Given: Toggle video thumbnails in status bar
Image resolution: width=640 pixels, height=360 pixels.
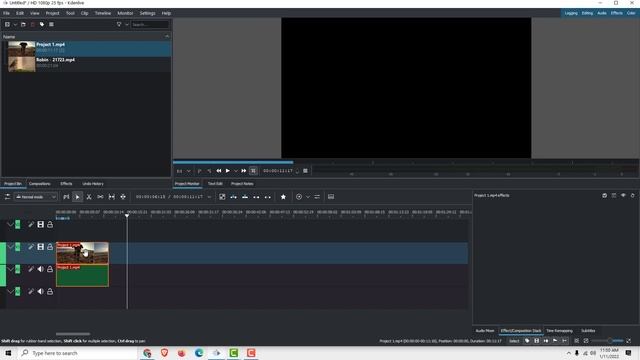Looking at the screenshot, I should pos(536,340).
